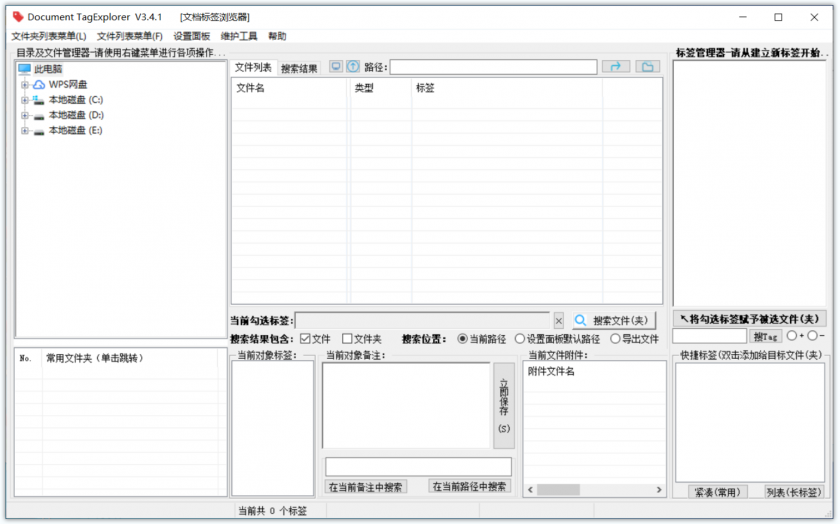Click the 文件名 column header

[x=291, y=88]
